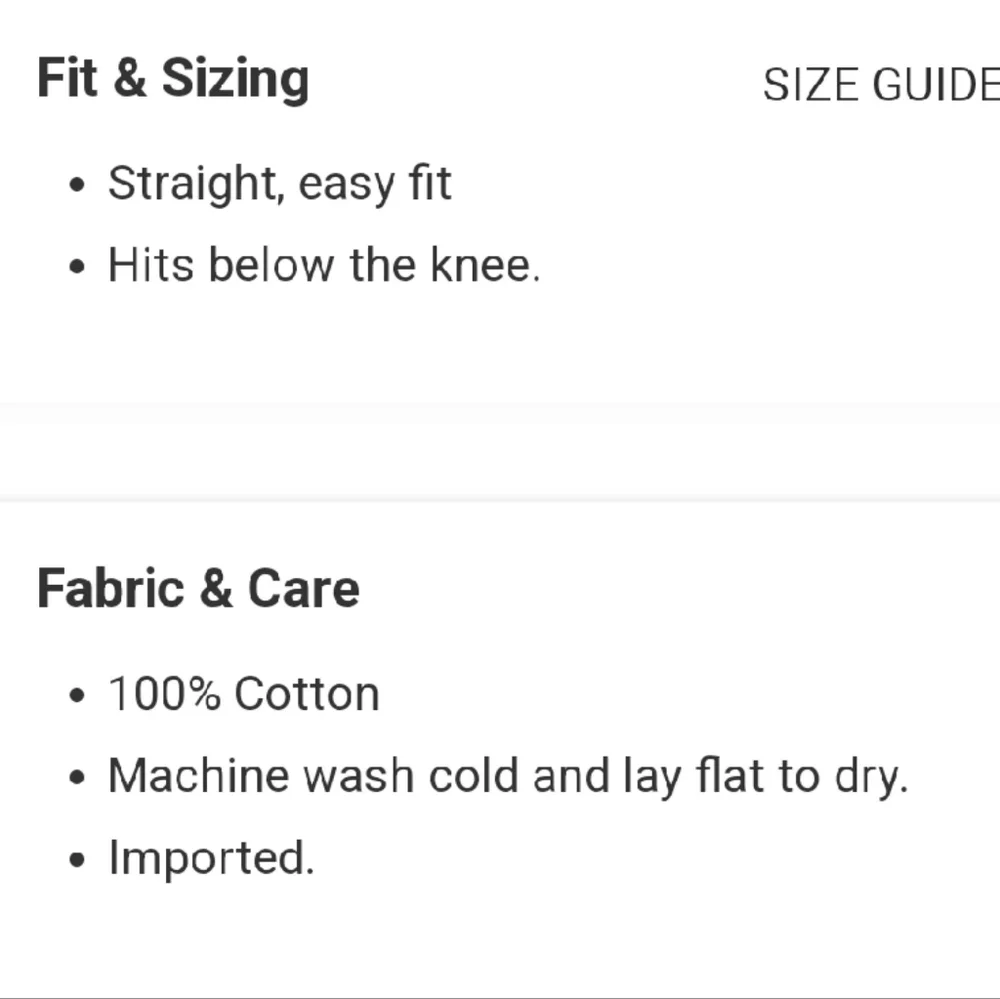Click the machine wash cold instruction line
Viewport: 1000px width, 999px height.
click(507, 776)
